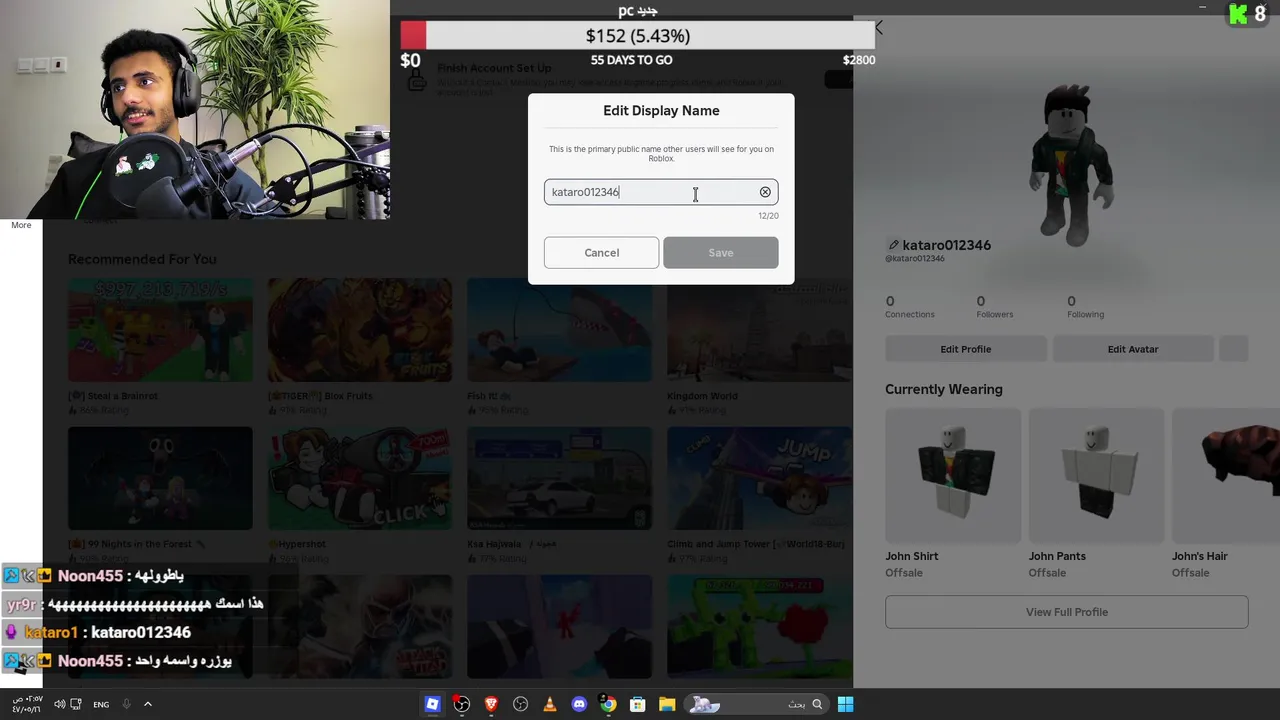Click the Cancel button in Edit Display Name
The height and width of the screenshot is (720, 1280).
coord(601,253)
